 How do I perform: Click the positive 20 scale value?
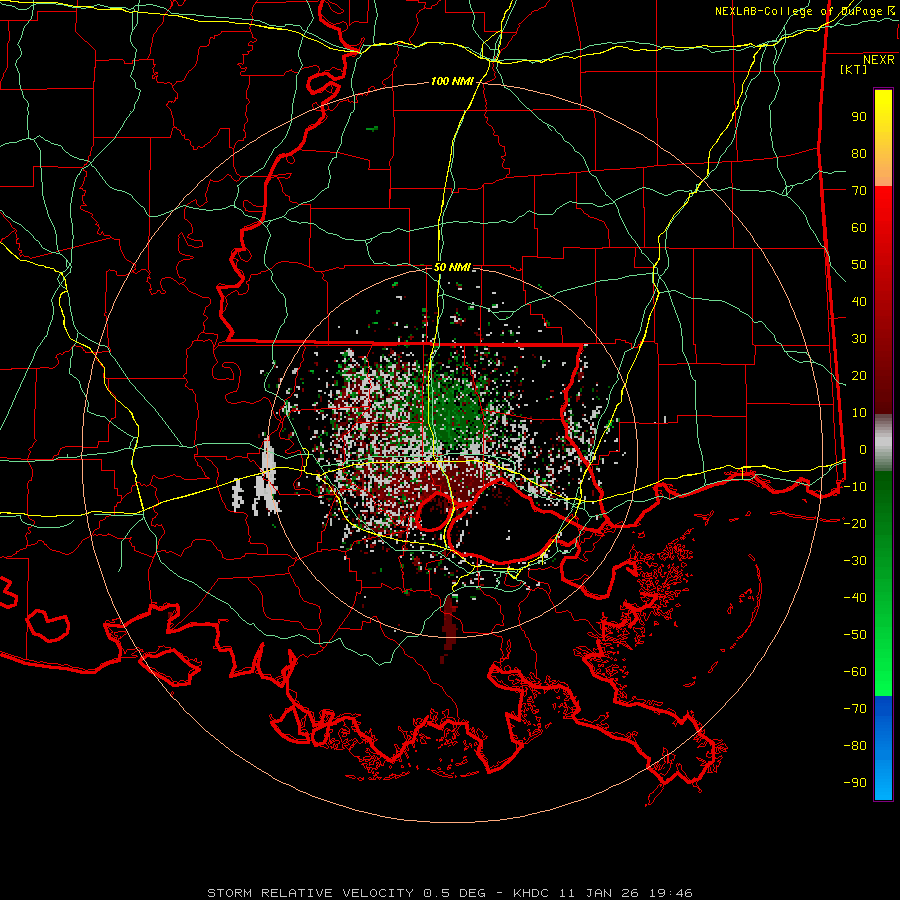click(859, 376)
